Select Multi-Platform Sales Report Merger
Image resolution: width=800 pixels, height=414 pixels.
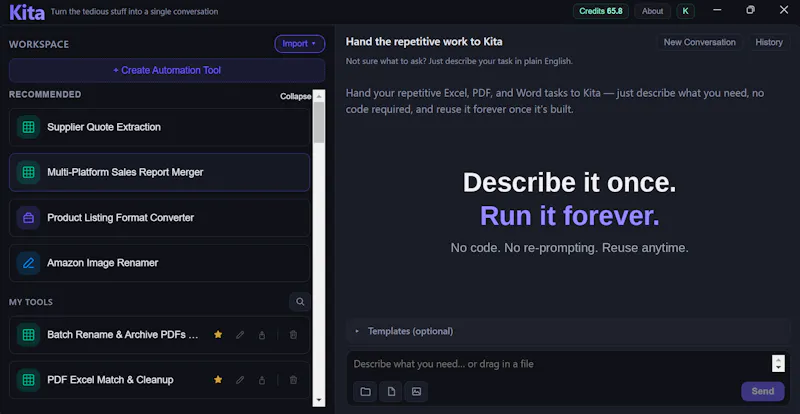159,173
